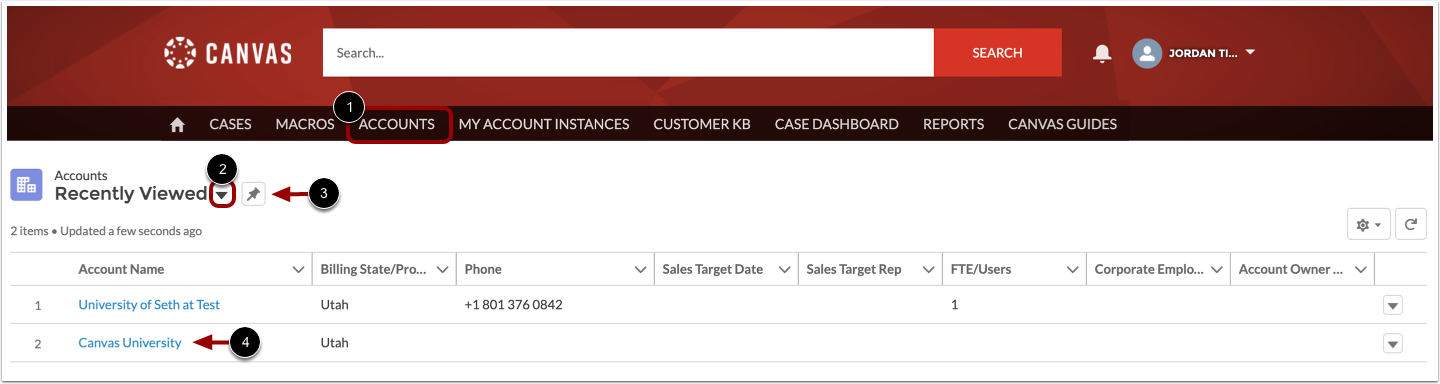Open Jordan user profile menu arrow
1440x384 pixels.
1250,53
